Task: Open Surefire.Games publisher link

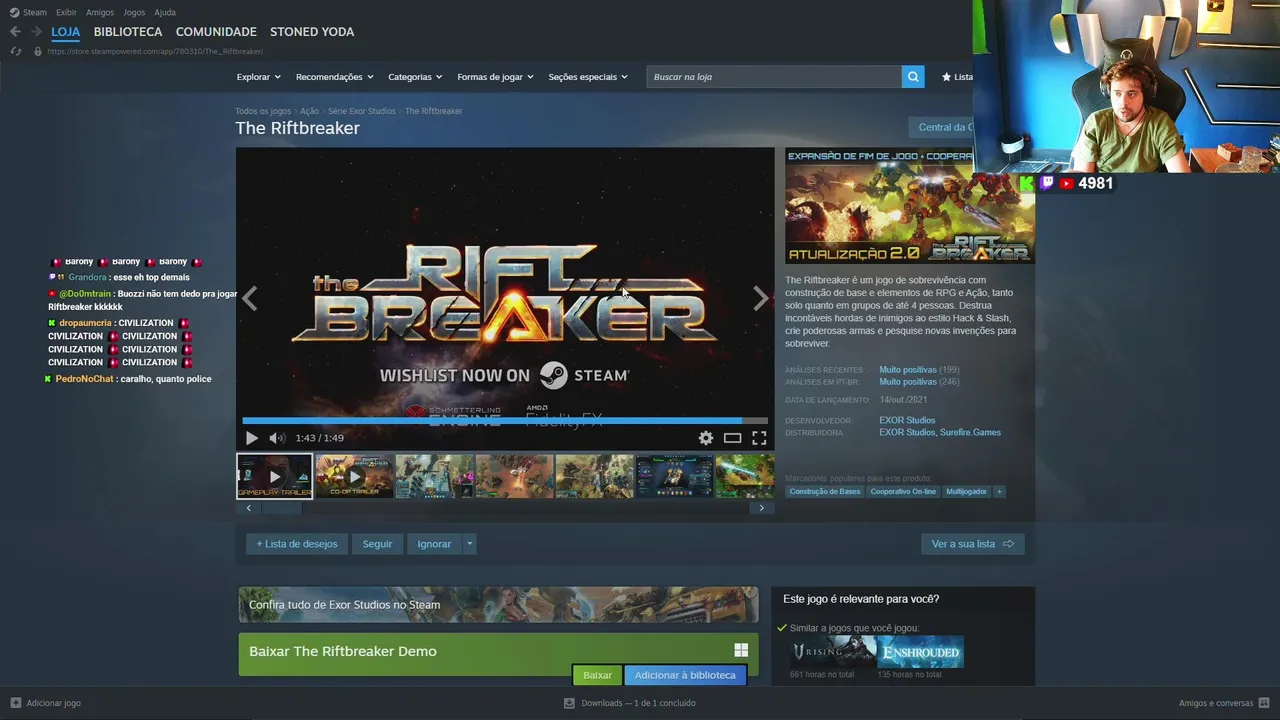Action: pyautogui.click(x=971, y=433)
